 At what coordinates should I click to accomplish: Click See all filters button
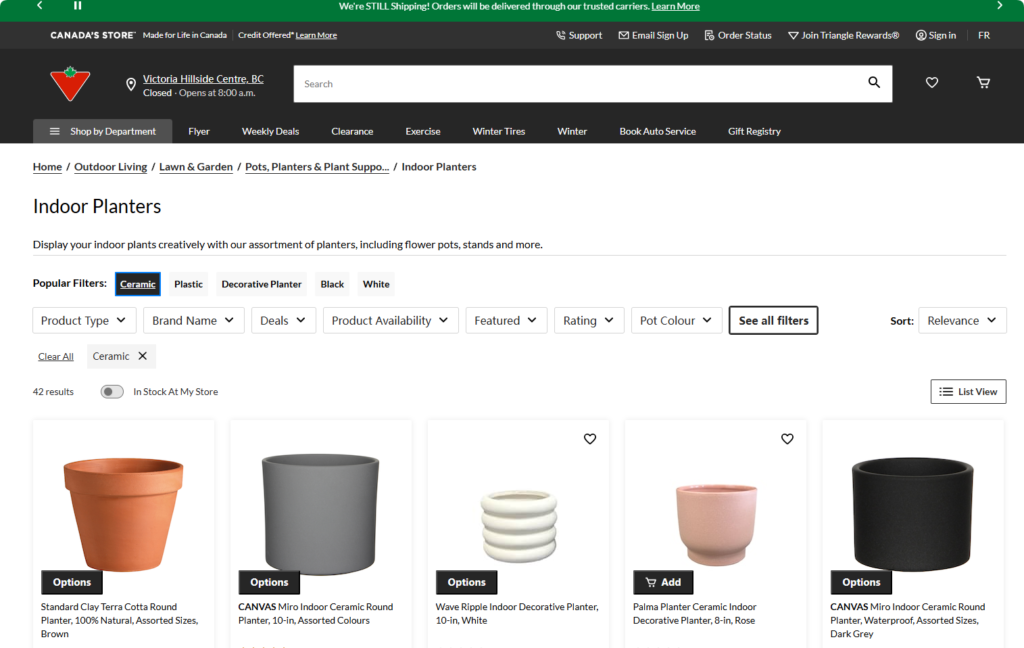[773, 321]
